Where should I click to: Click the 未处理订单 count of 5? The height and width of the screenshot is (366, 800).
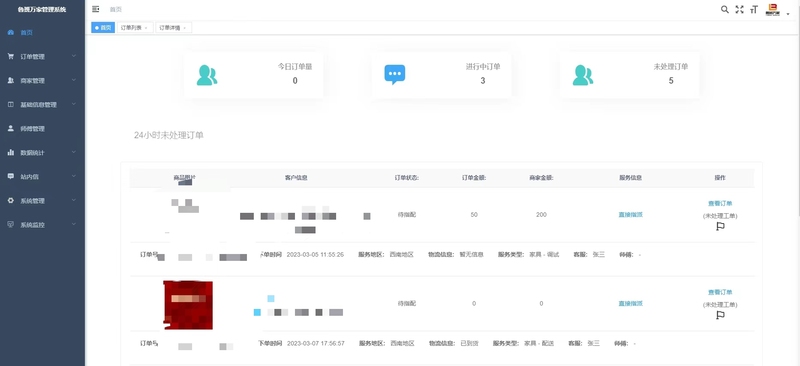pos(671,81)
